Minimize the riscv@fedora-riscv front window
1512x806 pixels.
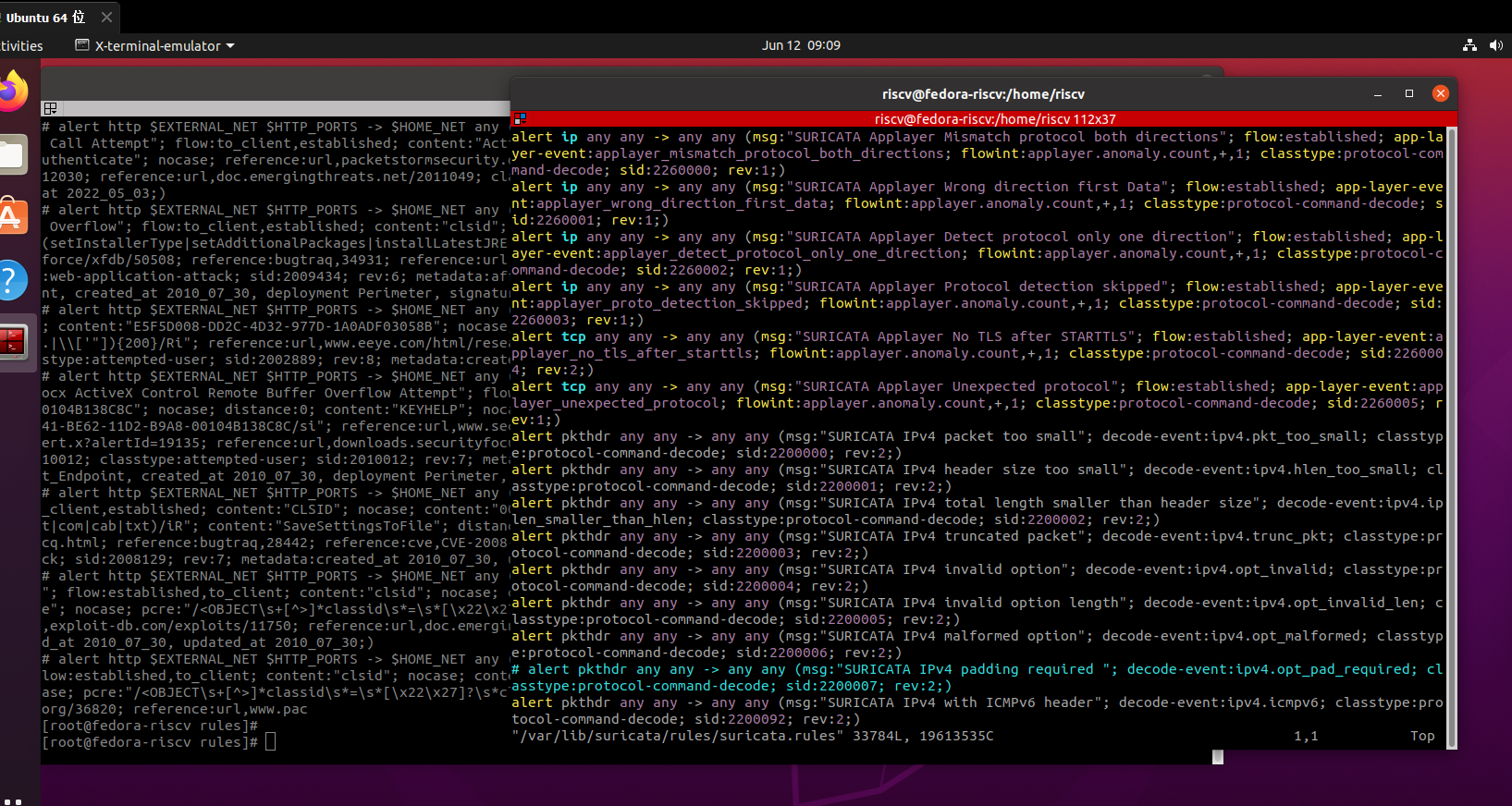(x=1378, y=93)
